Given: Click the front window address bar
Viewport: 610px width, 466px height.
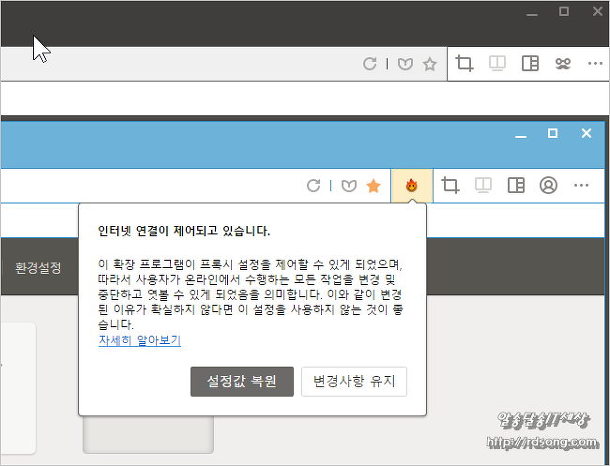Looking at the screenshot, I should pos(150,186).
